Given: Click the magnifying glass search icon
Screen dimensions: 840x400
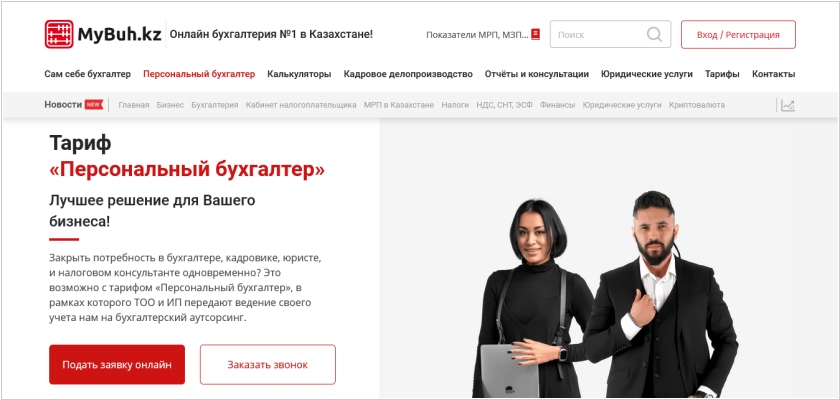Looking at the screenshot, I should pos(654,35).
